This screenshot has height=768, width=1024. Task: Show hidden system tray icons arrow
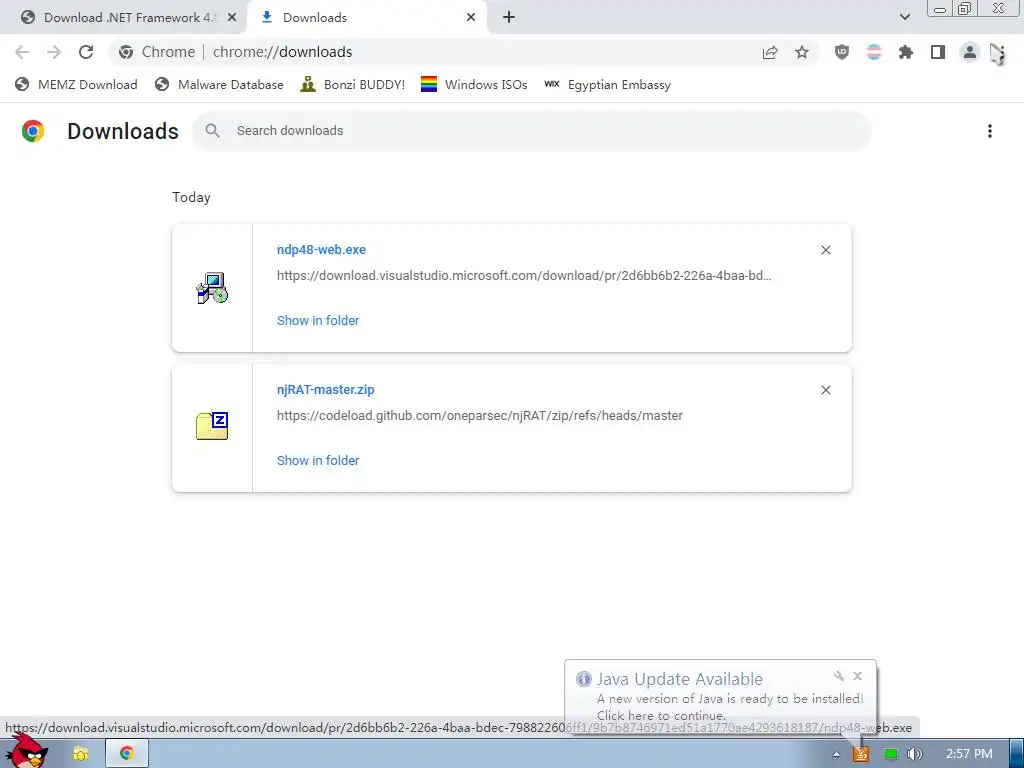tap(836, 754)
